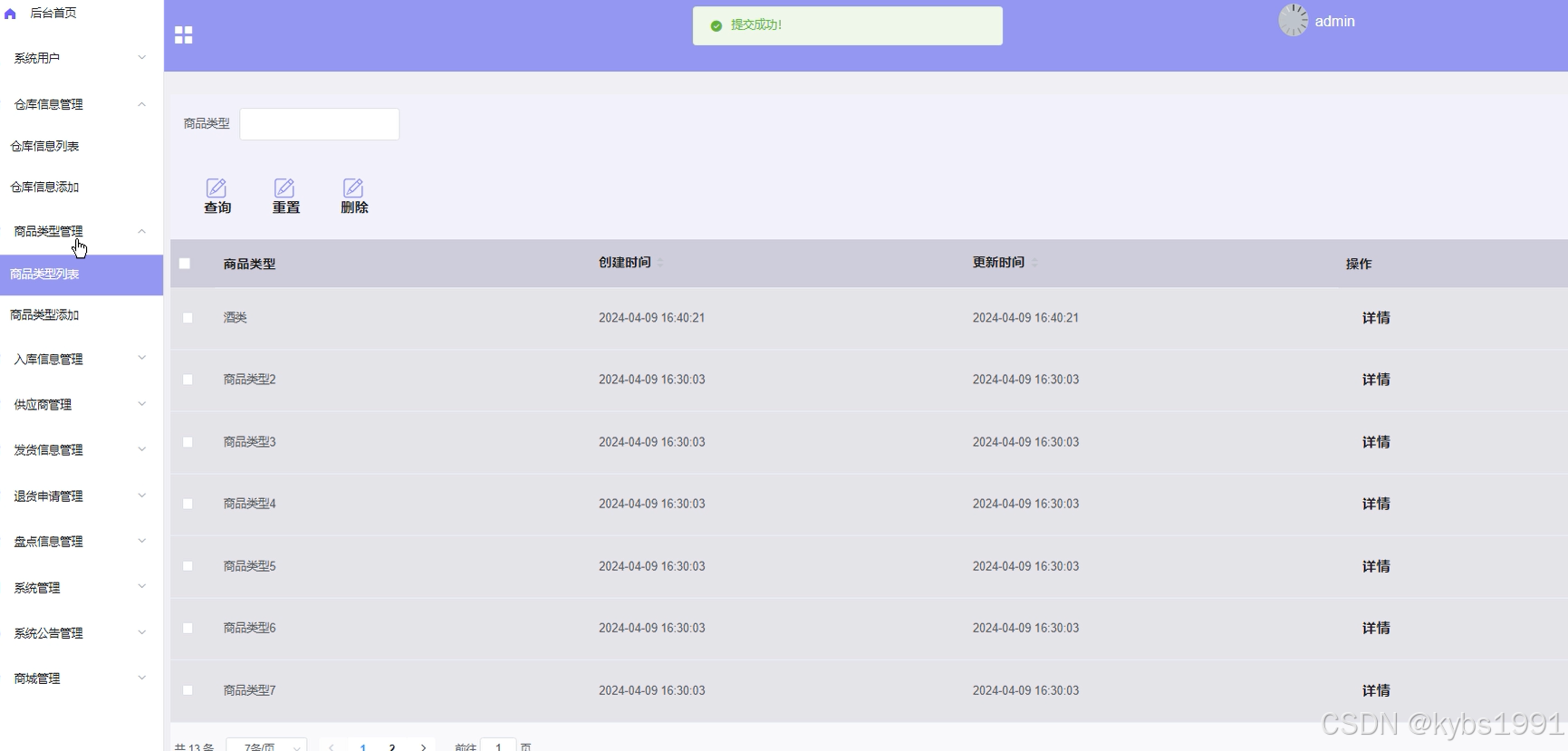Collapse the 仓库信息管理 menu
Image resolution: width=1568 pixels, height=751 pixels.
pos(82,104)
